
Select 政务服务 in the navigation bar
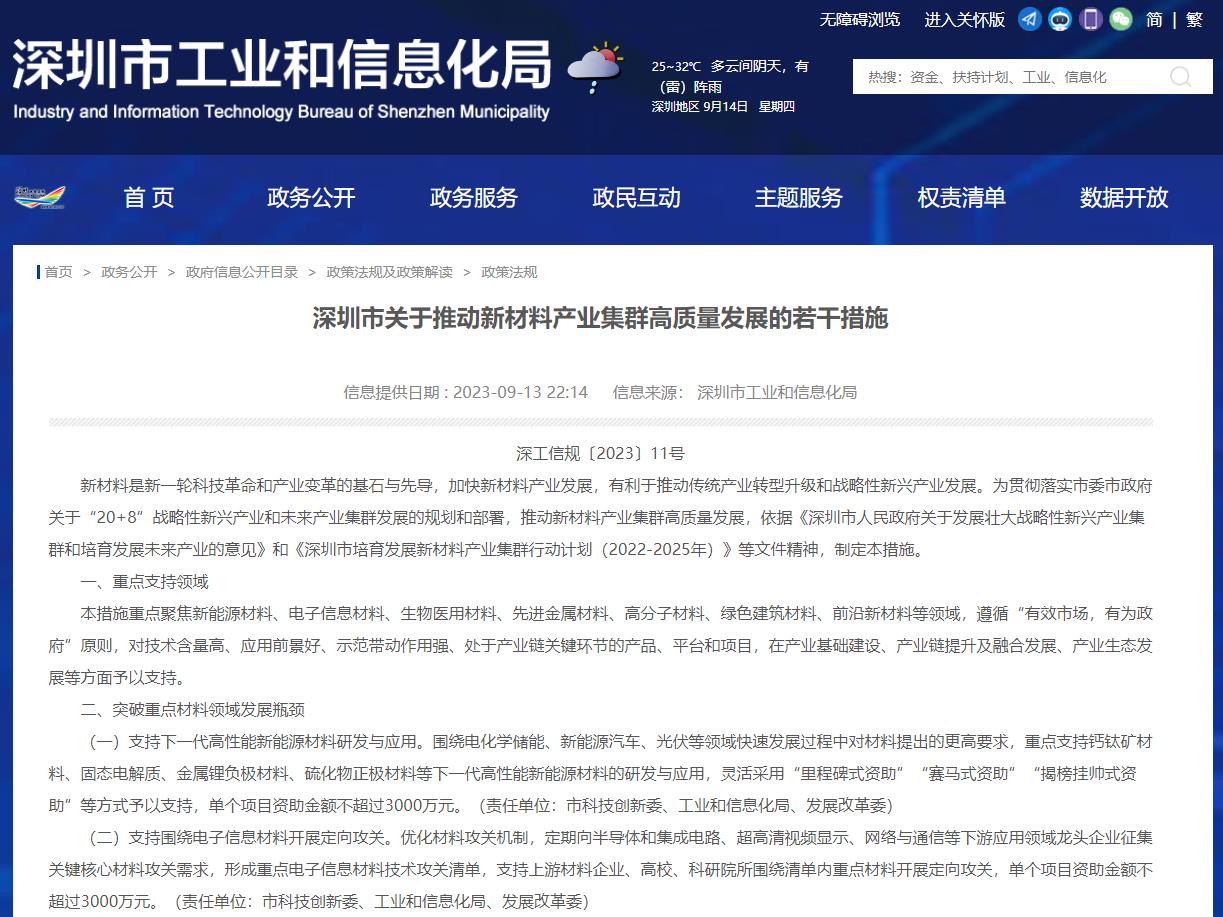coord(474,198)
